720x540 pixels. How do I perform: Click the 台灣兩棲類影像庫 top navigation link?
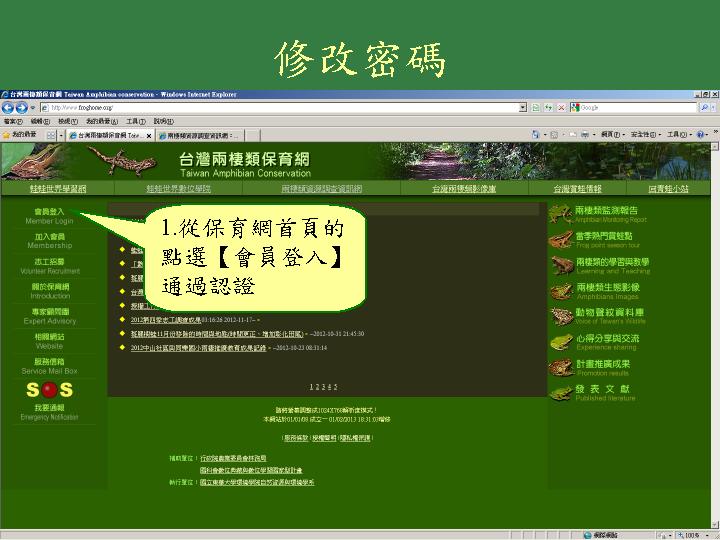click(x=464, y=189)
